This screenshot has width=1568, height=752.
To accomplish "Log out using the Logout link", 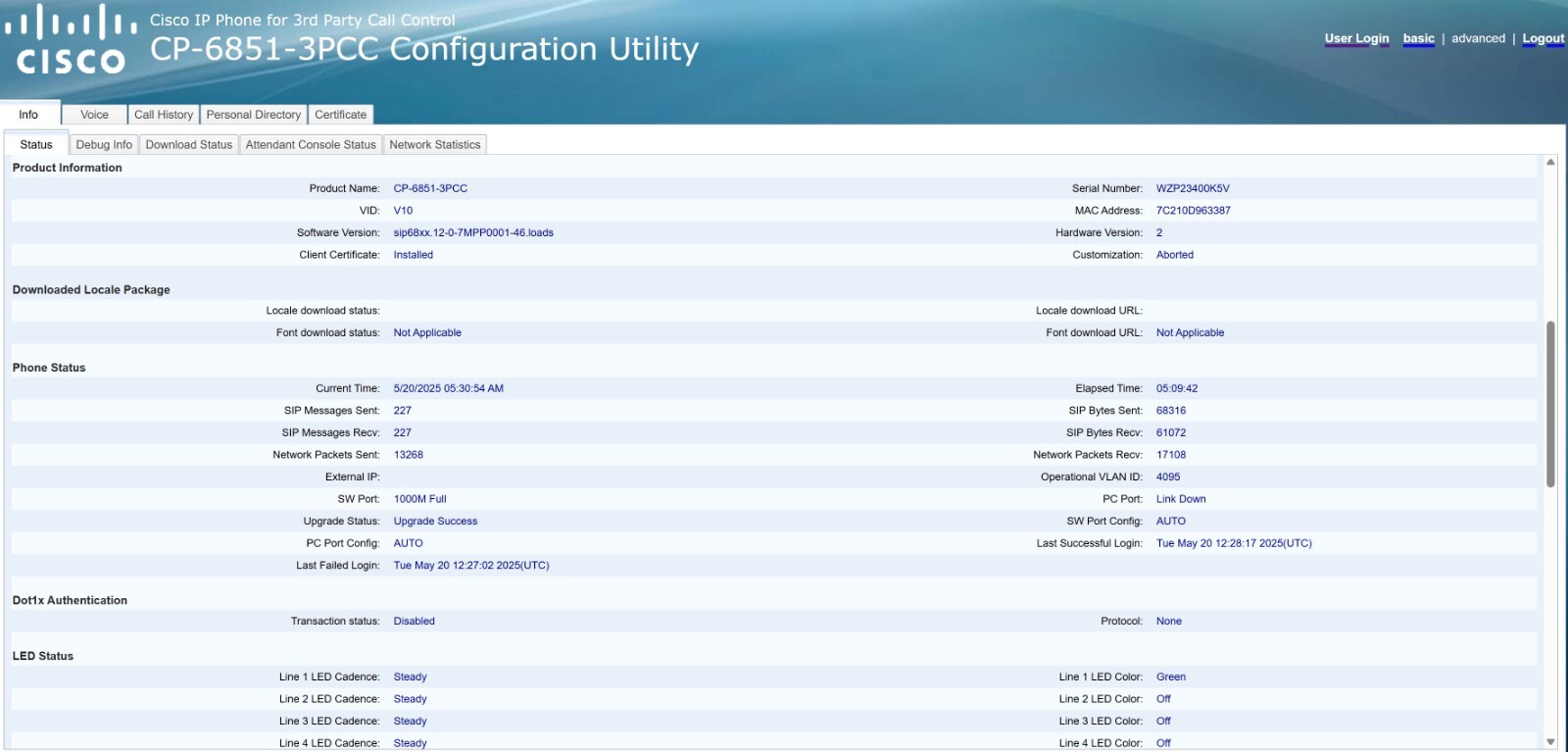I will [x=1543, y=38].
